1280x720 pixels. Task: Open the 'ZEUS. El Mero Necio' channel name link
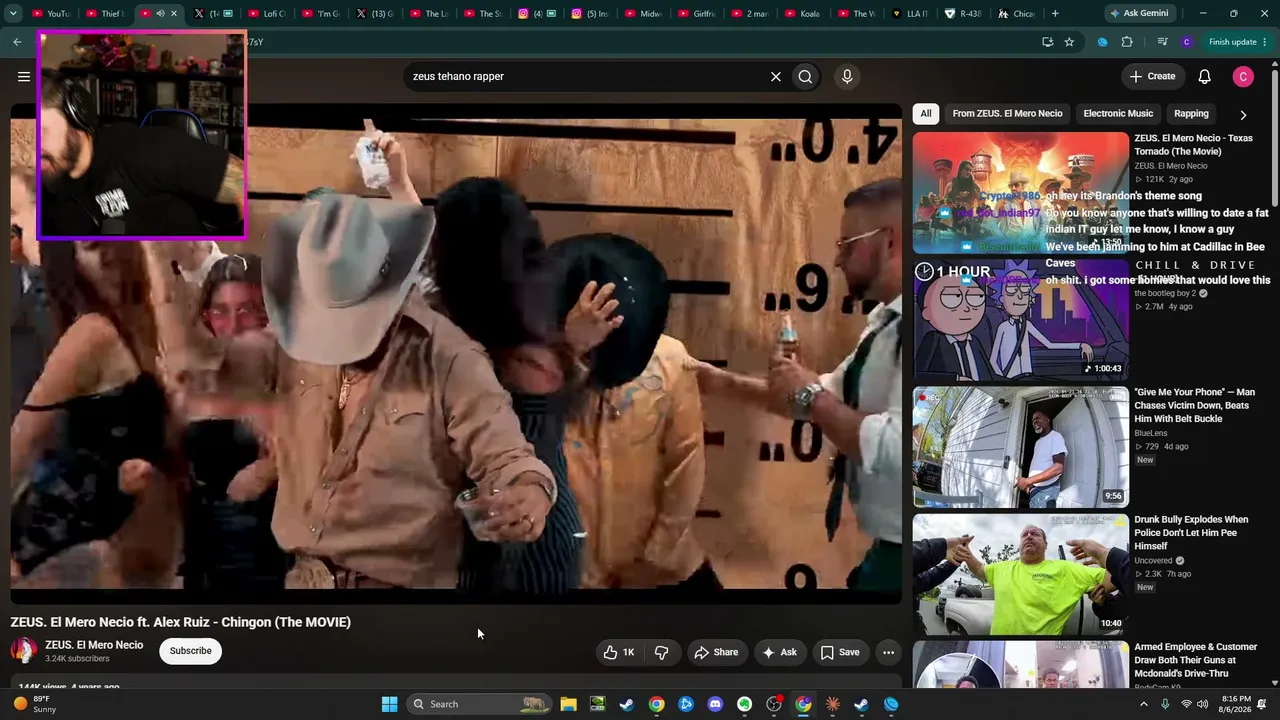94,645
